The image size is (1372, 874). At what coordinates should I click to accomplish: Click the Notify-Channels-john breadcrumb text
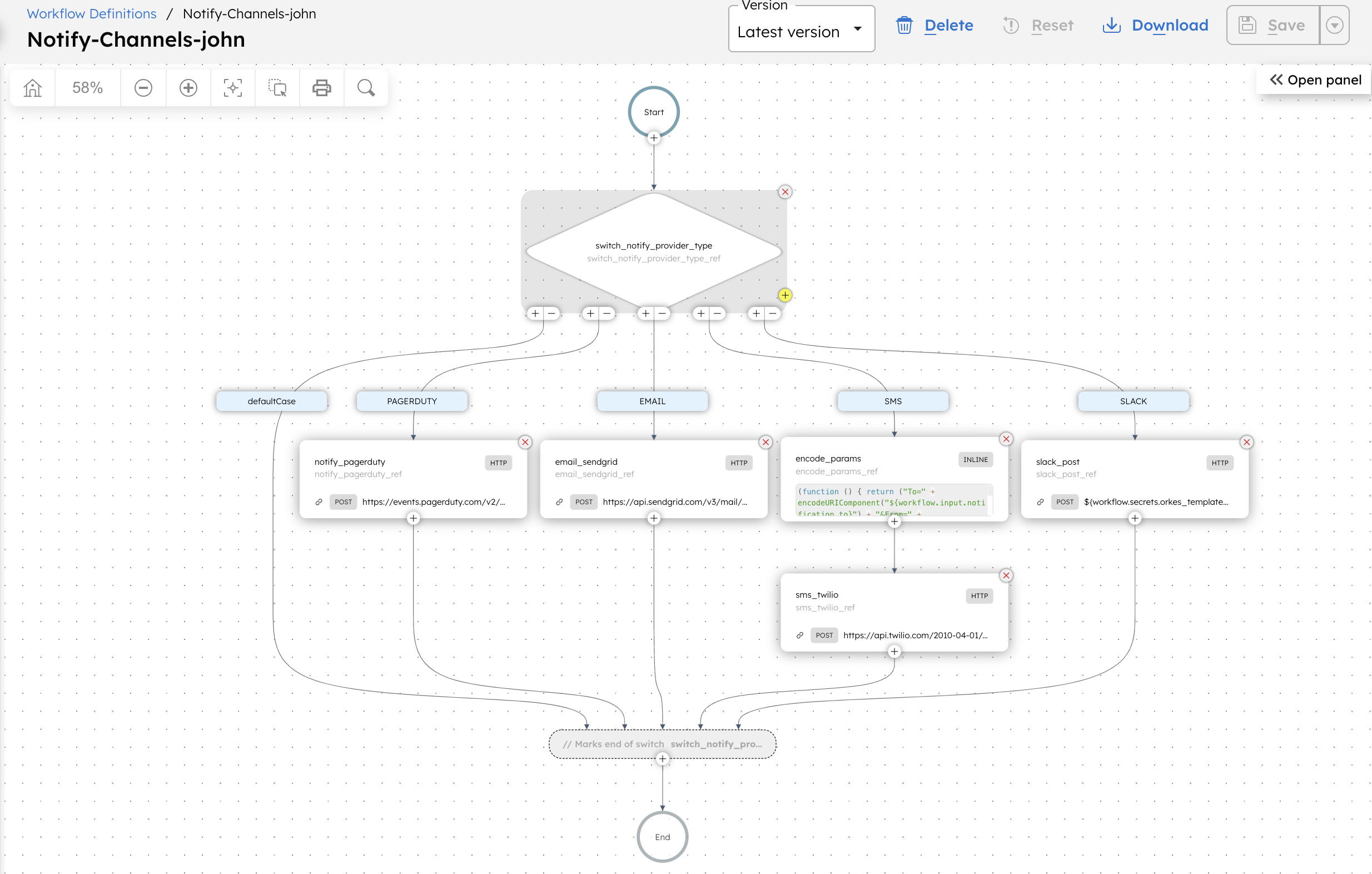pyautogui.click(x=249, y=14)
